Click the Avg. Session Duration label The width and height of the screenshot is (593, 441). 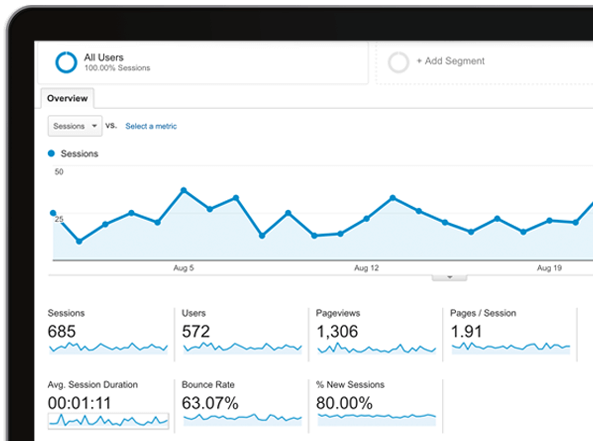pyautogui.click(x=93, y=385)
